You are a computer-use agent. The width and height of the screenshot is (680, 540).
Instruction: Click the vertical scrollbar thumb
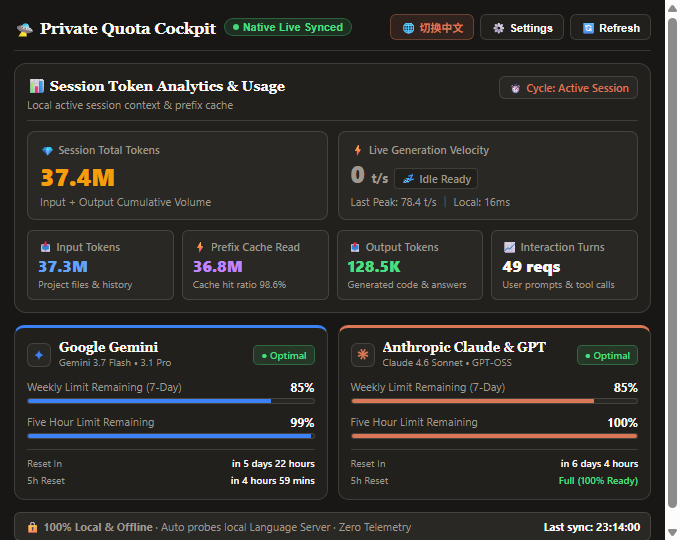673,262
